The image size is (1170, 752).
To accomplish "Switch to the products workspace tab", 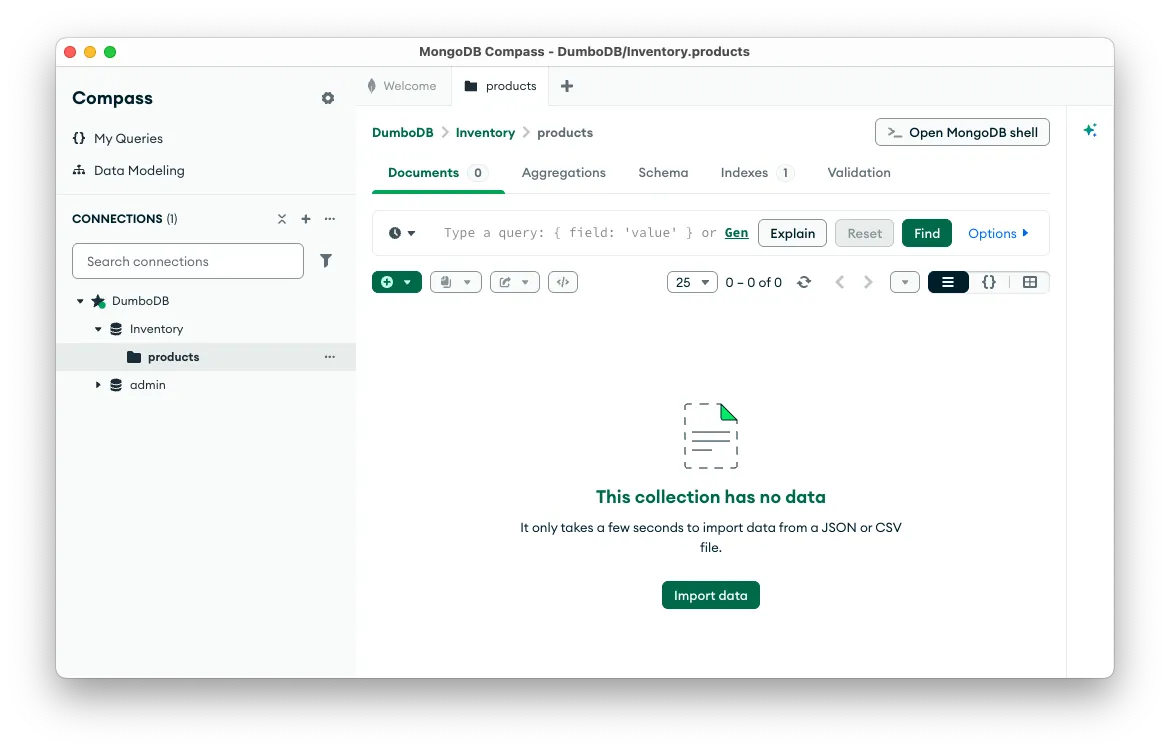I will [x=500, y=86].
